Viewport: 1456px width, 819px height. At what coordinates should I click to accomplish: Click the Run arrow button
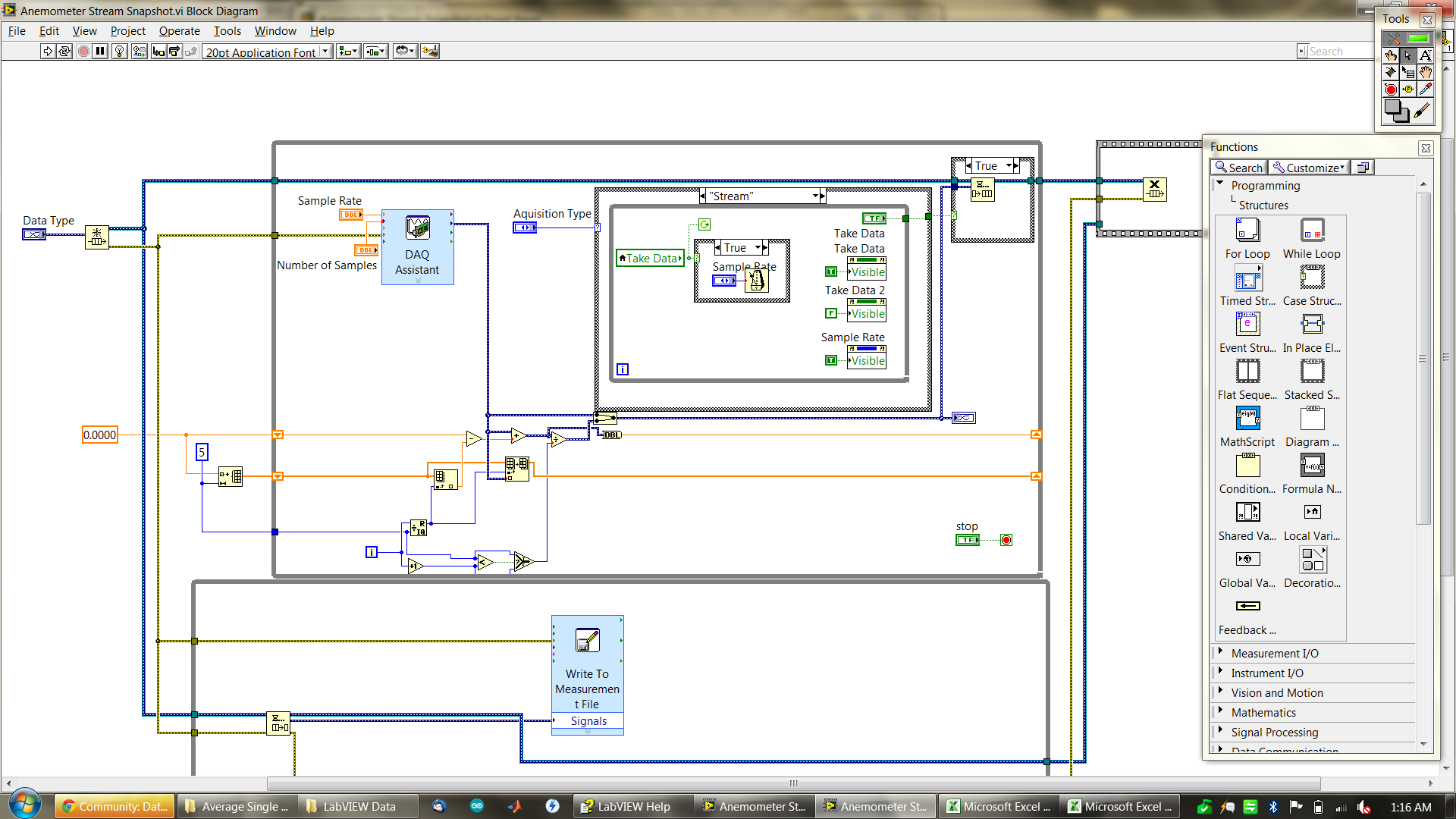[48, 52]
